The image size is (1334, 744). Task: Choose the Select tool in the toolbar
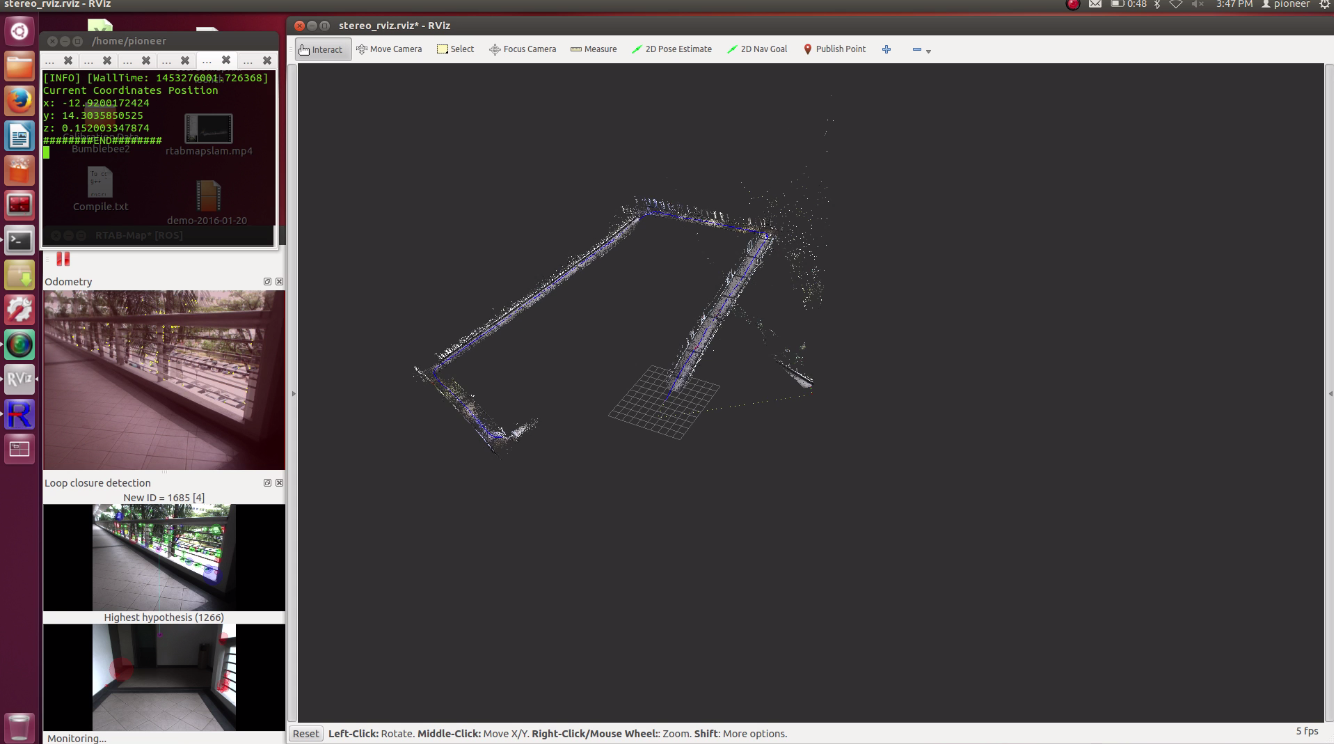[x=455, y=49]
